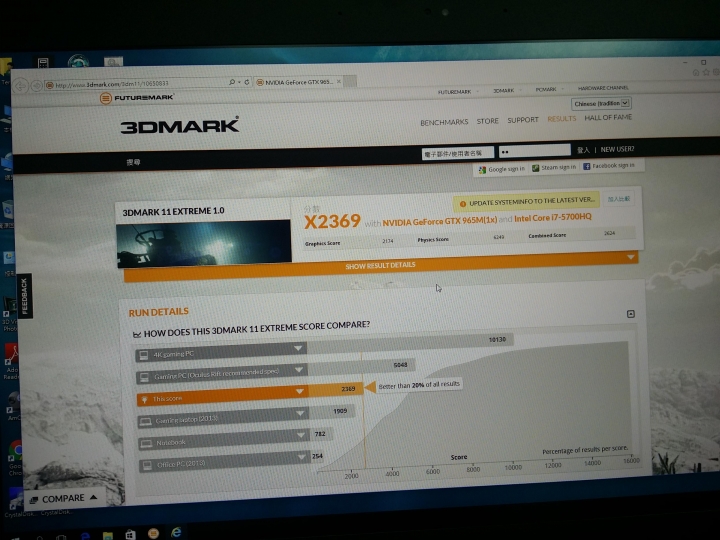The width and height of the screenshot is (720, 540).
Task: Click the 10130 score bar value
Action: point(497,339)
